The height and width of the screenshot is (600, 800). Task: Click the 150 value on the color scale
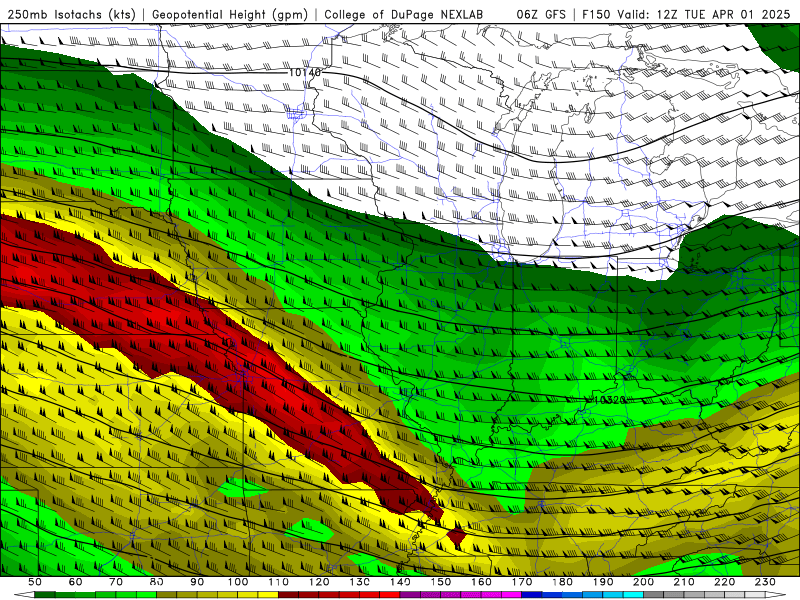click(x=440, y=582)
